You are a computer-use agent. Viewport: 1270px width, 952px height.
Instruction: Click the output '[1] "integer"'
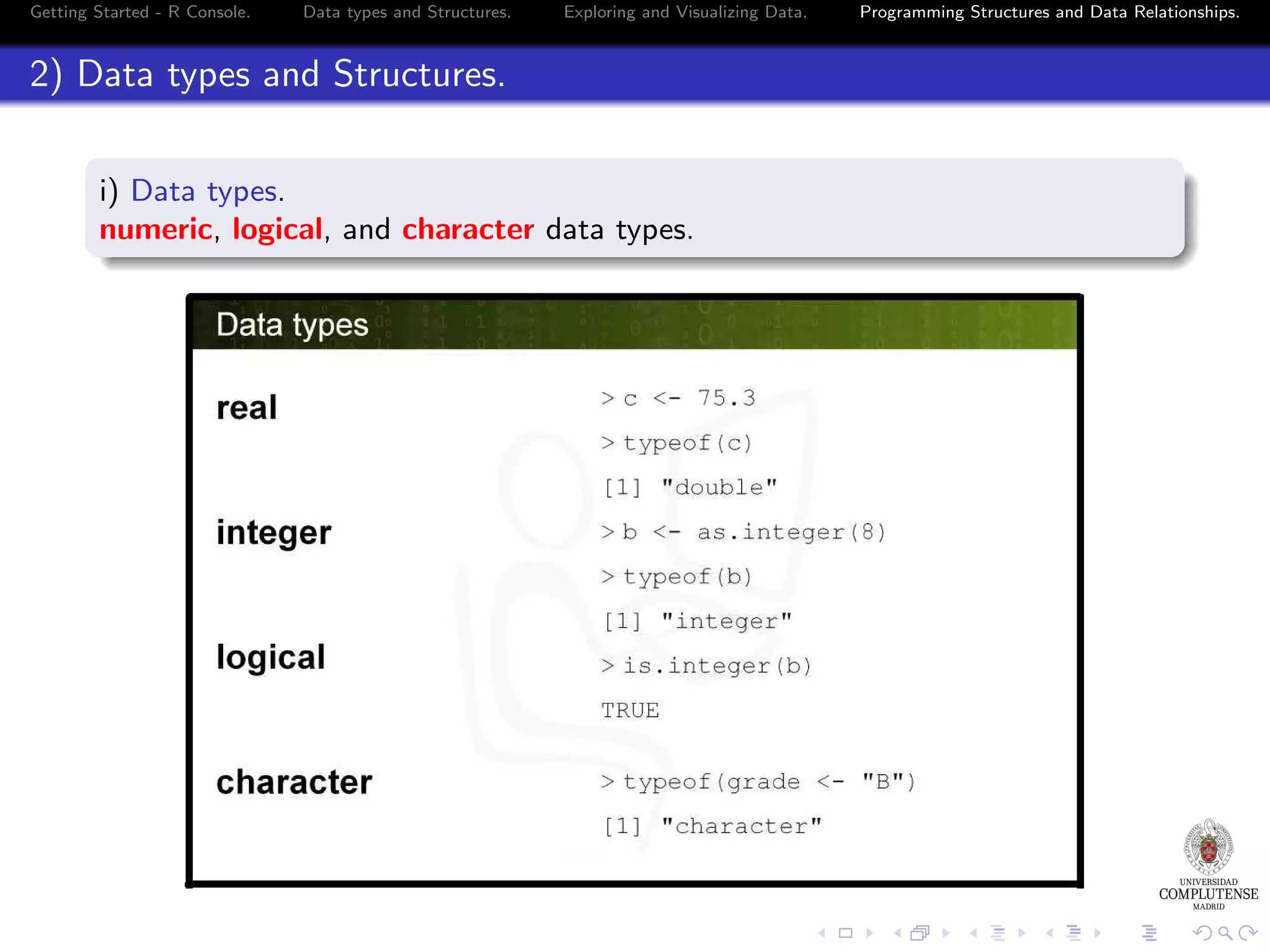698,621
